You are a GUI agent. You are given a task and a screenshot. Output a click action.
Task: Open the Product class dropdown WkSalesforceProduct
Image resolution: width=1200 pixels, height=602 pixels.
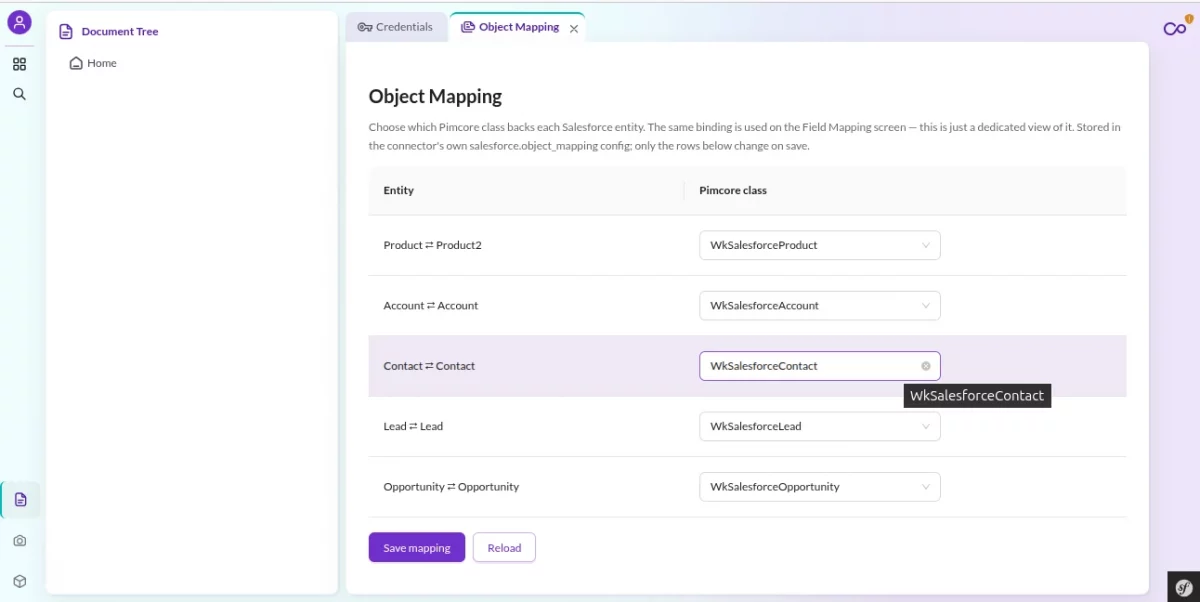coord(819,245)
